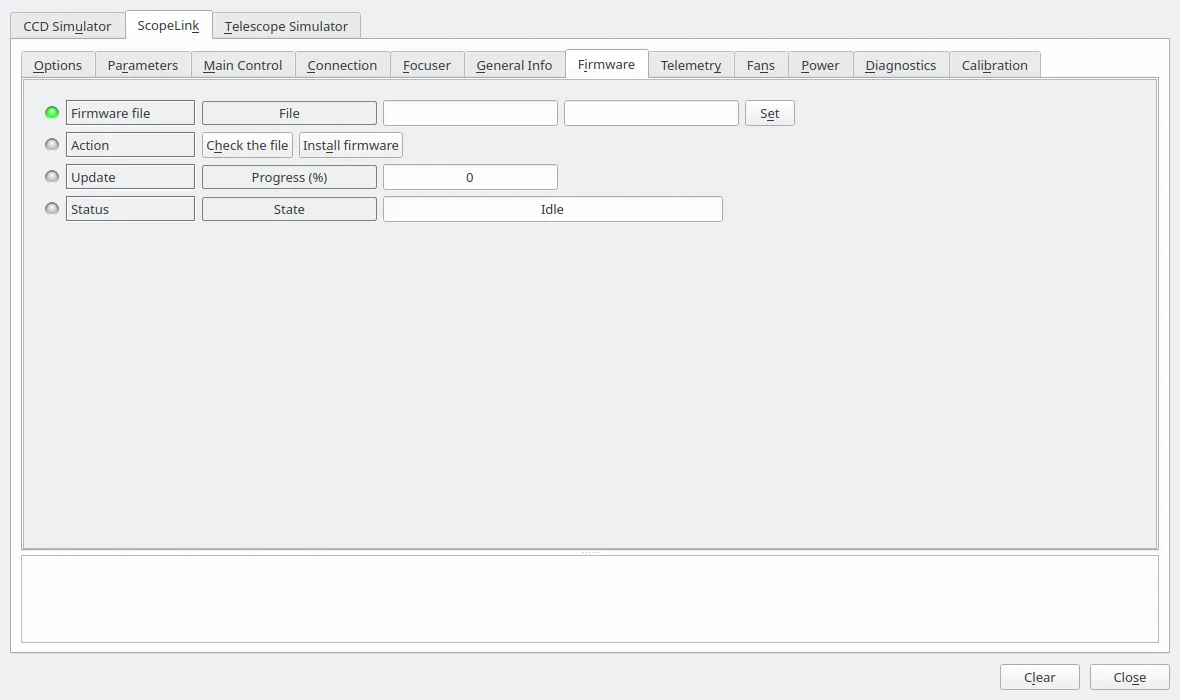
Task: Open the Telescope Simulator tab
Action: pyautogui.click(x=286, y=26)
